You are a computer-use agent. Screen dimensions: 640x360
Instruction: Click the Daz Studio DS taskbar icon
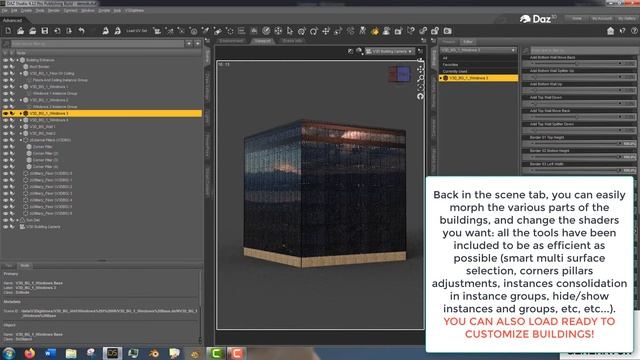tap(112, 353)
